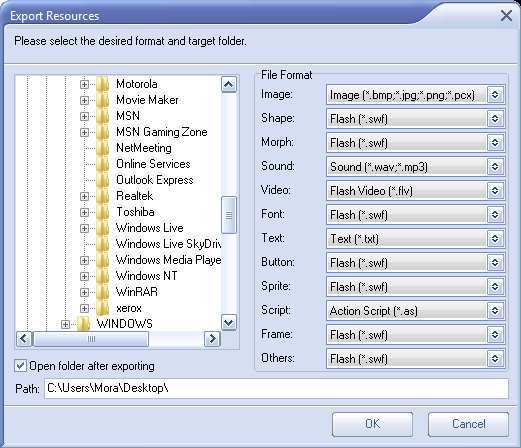Screen dimensions: 521x448
Task: Select the NetMeeting folder label
Action: (x=144, y=148)
